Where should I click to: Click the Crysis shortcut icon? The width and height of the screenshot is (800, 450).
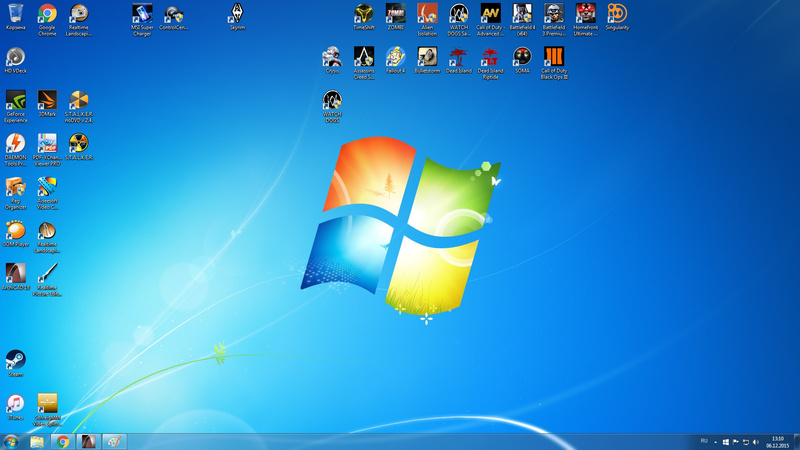(x=332, y=57)
